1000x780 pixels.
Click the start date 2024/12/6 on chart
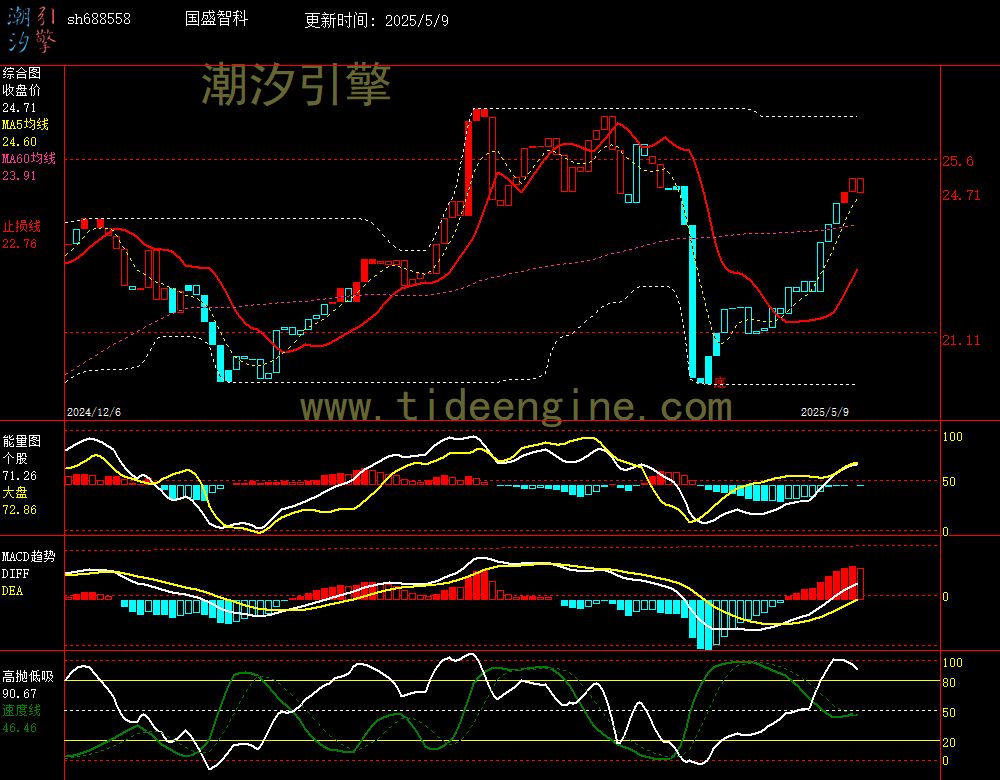coord(94,412)
